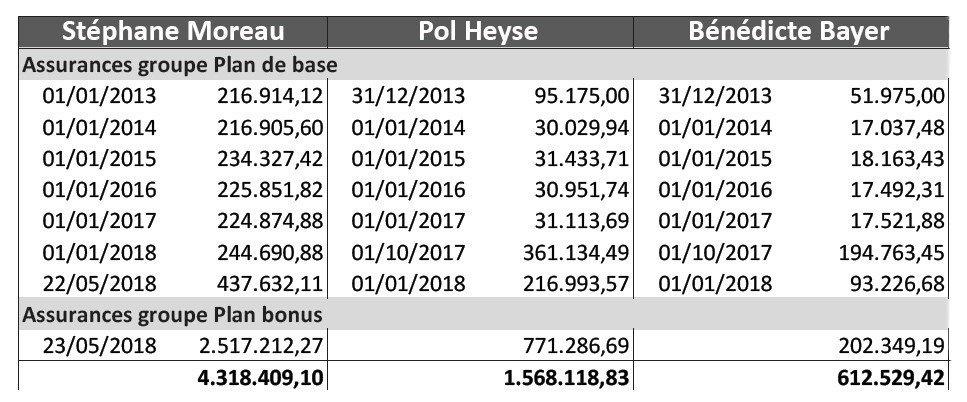The image size is (967, 402).
Task: Select the Pol Heyse header cell
Action: pyautogui.click(x=480, y=32)
